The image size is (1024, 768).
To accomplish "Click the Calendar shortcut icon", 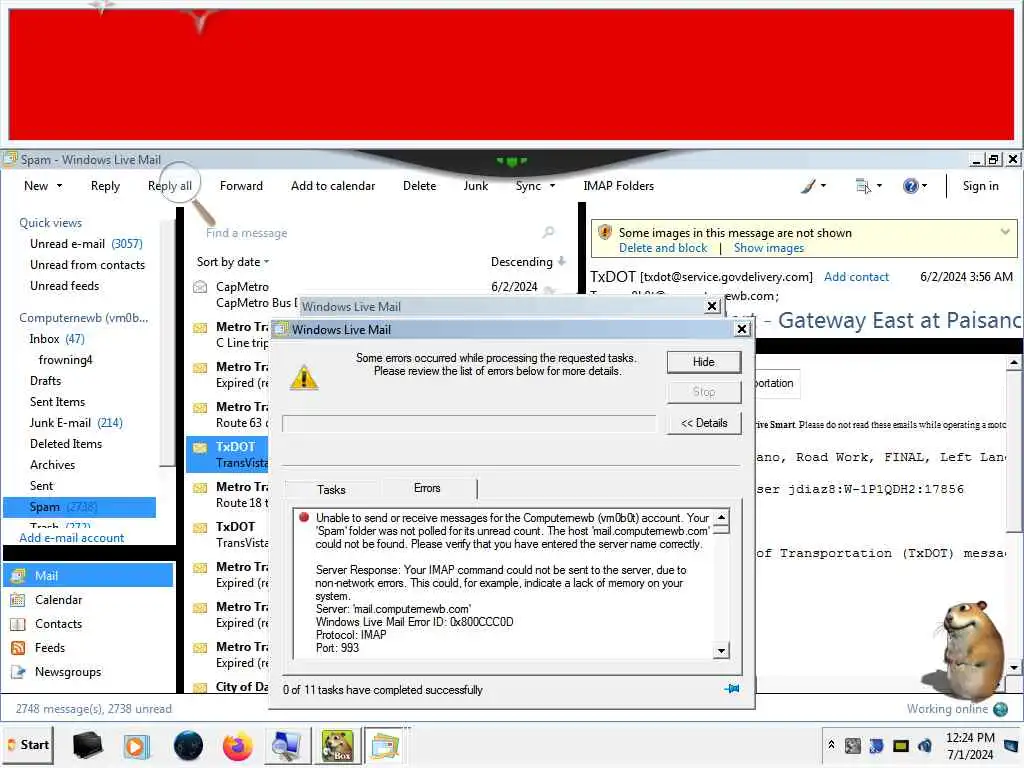I will (18, 600).
